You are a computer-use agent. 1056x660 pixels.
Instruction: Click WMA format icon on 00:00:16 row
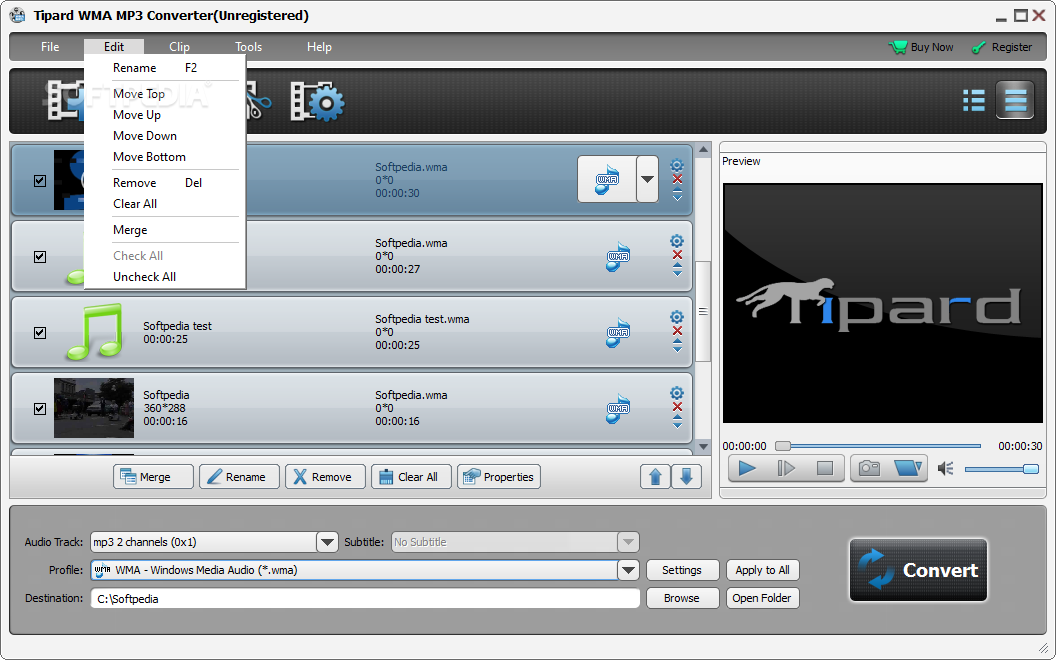point(618,409)
